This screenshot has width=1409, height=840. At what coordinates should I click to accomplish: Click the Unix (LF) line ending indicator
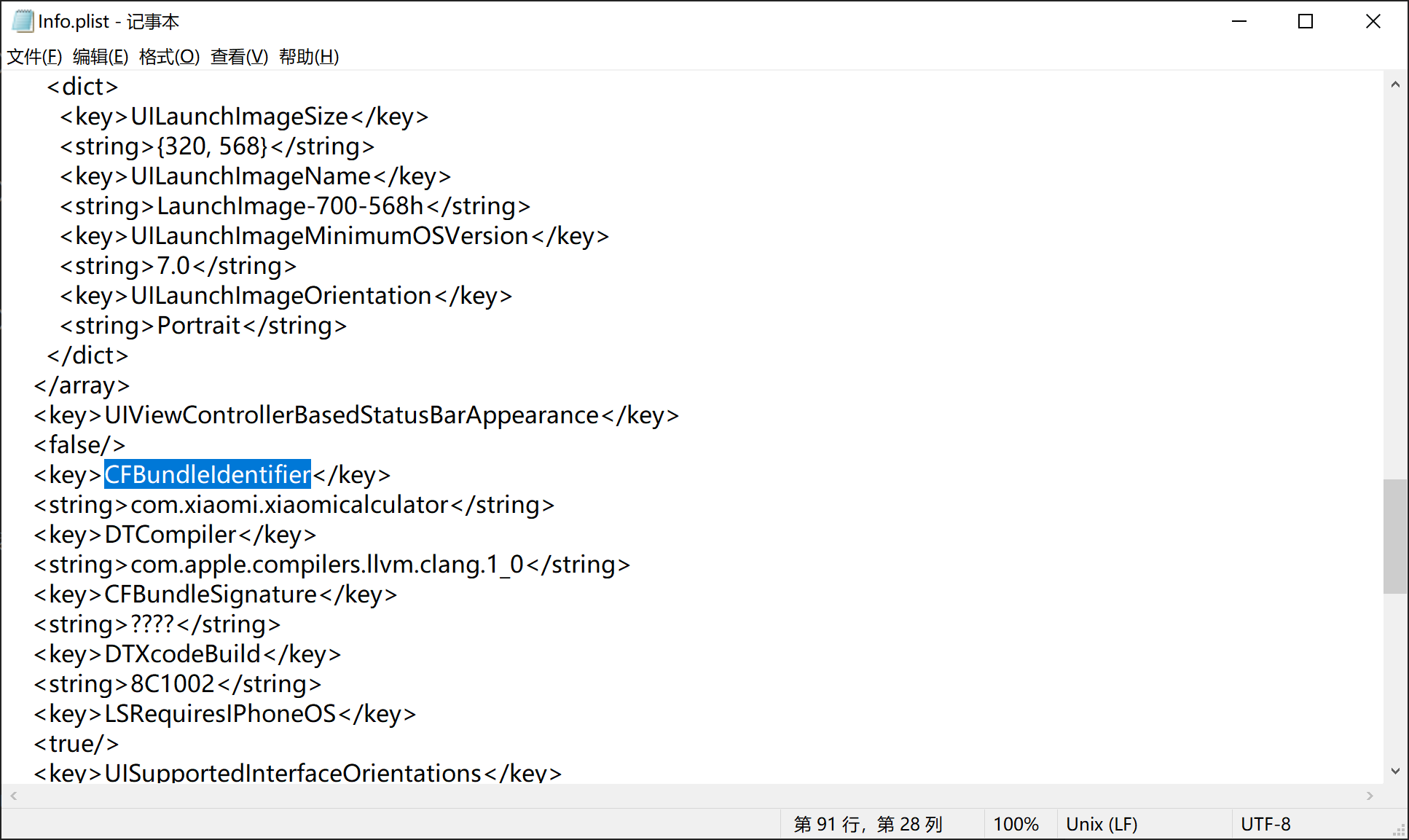click(x=1102, y=825)
